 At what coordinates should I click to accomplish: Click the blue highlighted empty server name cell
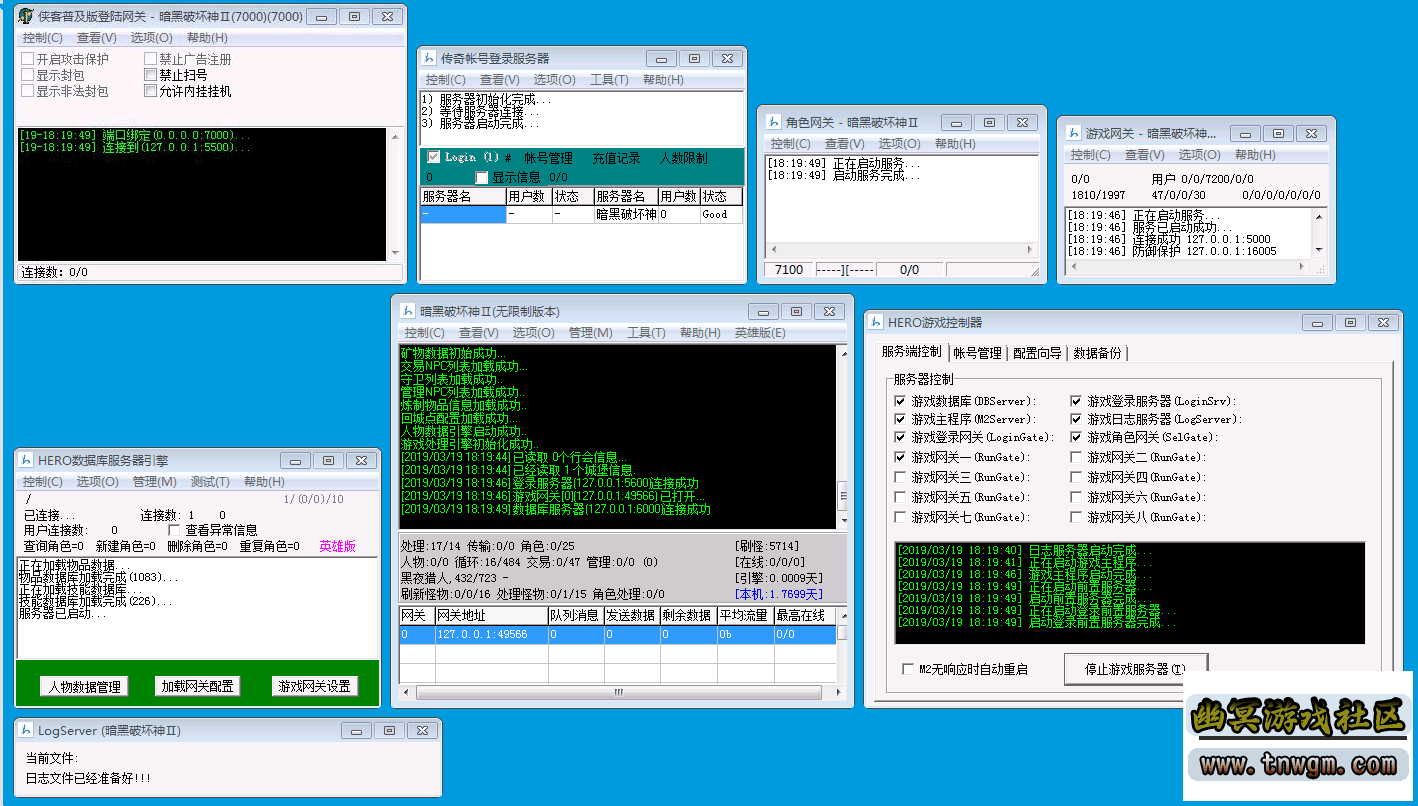tap(463, 214)
